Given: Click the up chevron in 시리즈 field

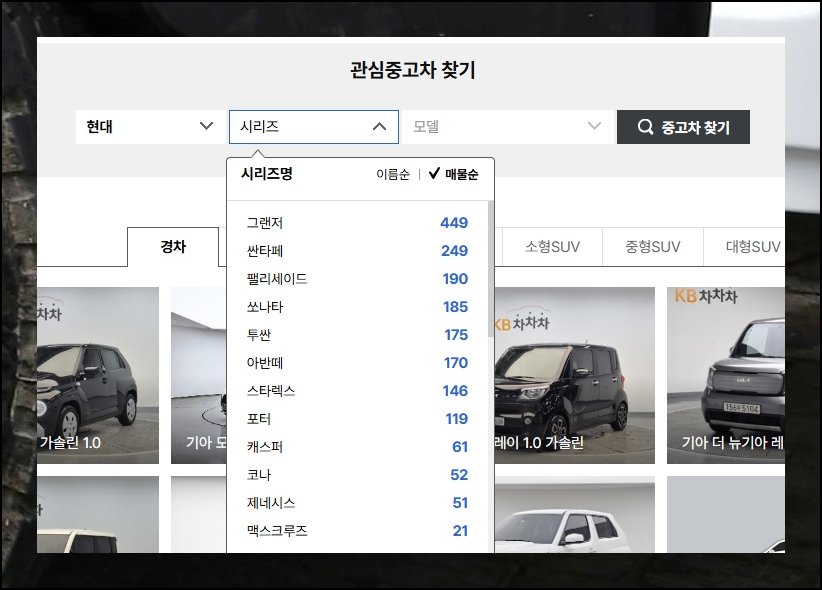Looking at the screenshot, I should click(379, 126).
